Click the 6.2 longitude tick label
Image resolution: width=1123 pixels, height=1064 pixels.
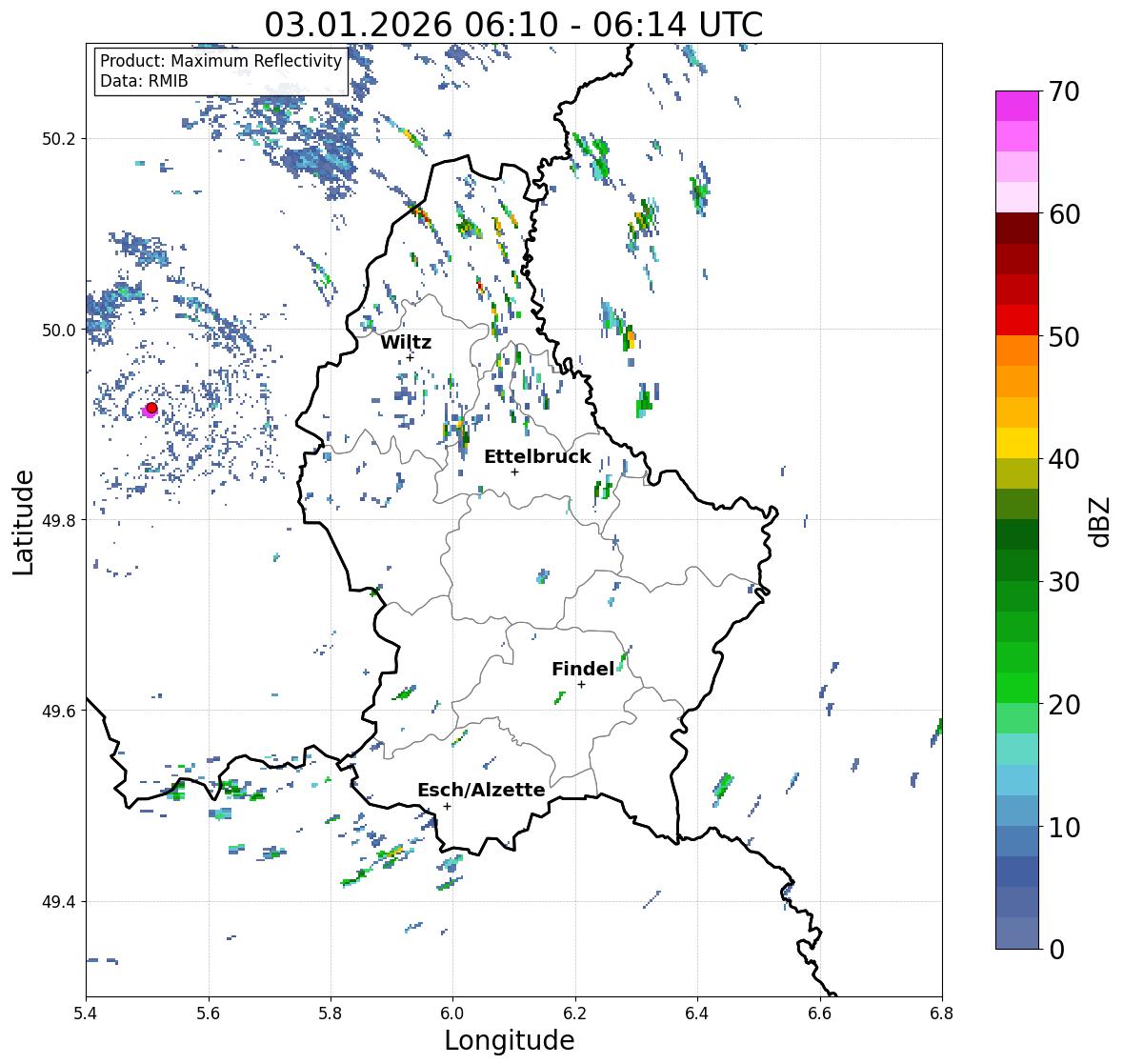pos(575,1014)
